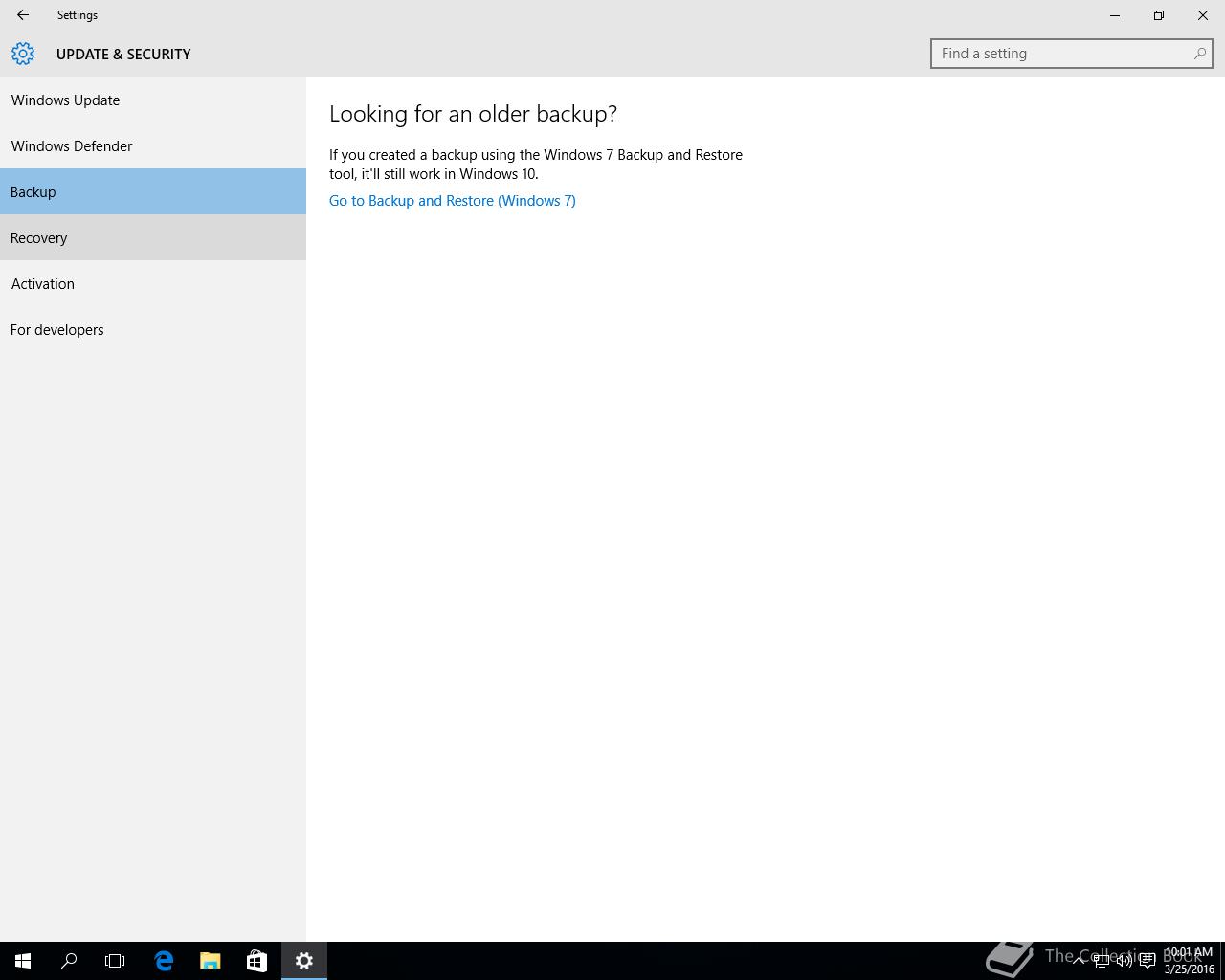This screenshot has width=1225, height=980.
Task: Click the UPDATE & SECURITY header title
Action: point(123,54)
